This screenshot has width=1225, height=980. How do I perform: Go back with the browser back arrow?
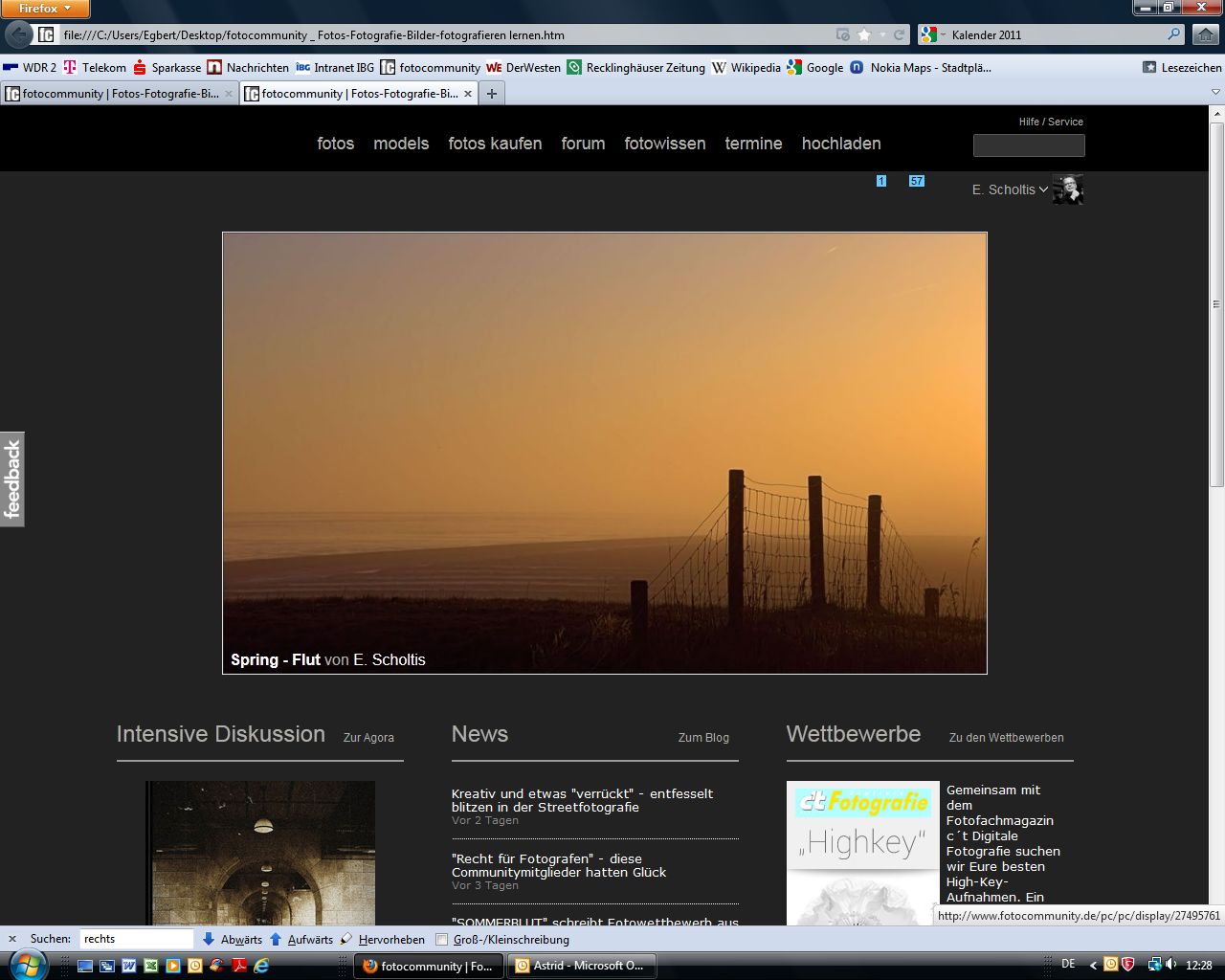(18, 34)
